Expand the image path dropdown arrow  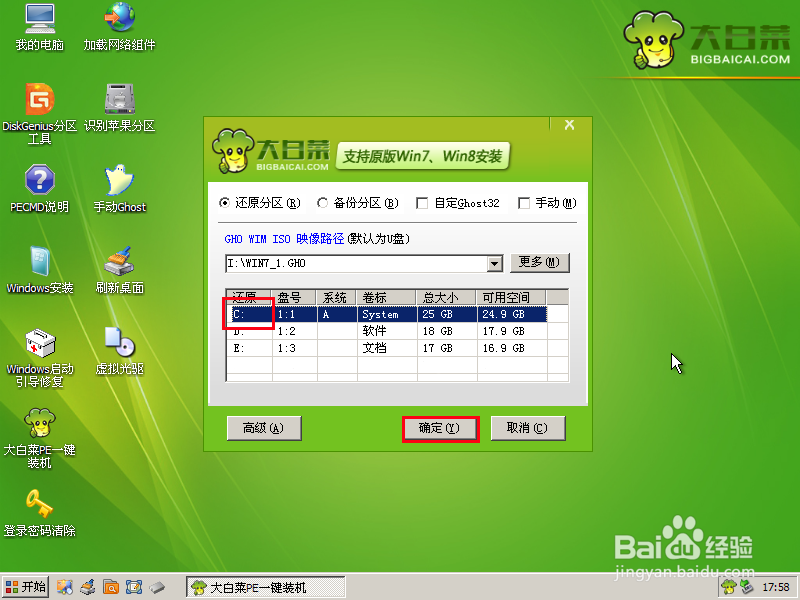[x=494, y=264]
